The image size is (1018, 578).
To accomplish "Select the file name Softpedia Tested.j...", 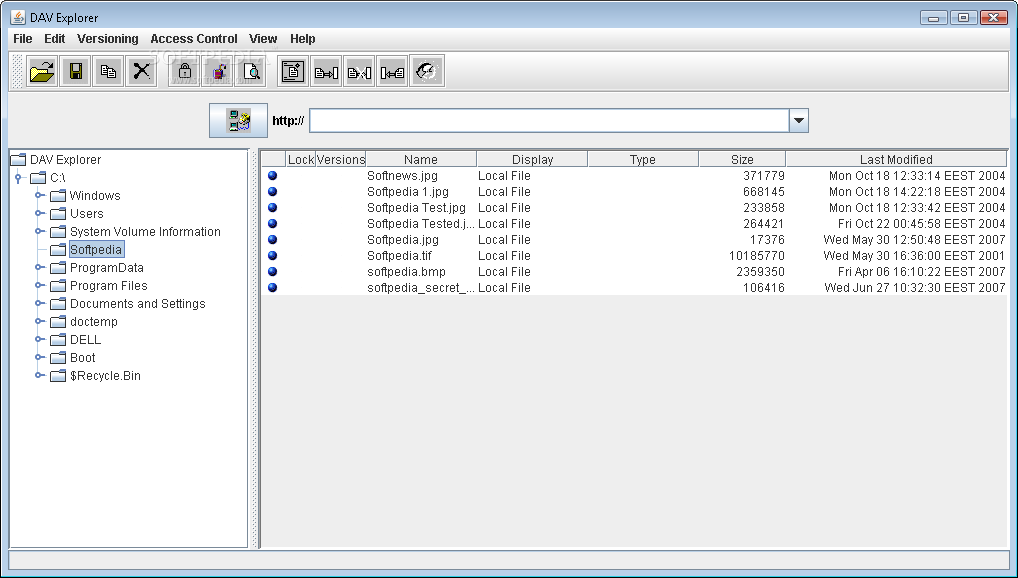I will point(421,223).
